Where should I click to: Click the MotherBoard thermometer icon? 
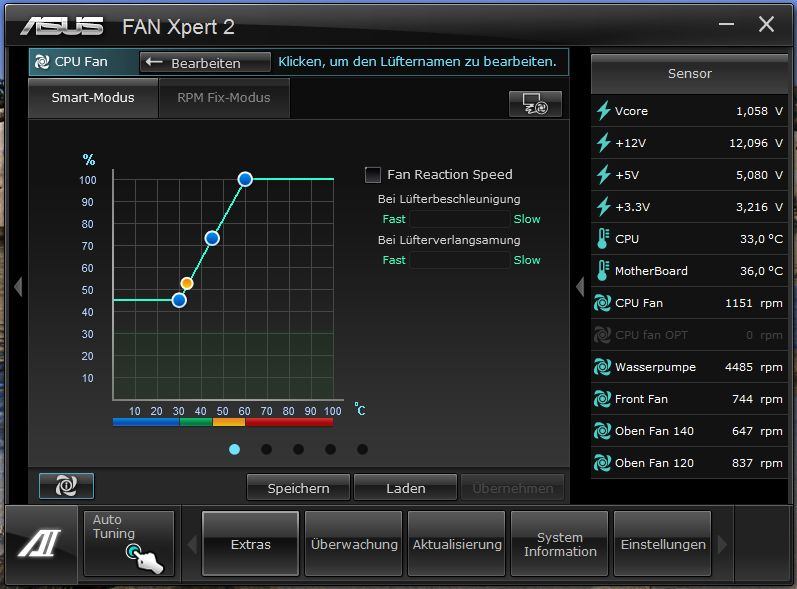tap(603, 271)
